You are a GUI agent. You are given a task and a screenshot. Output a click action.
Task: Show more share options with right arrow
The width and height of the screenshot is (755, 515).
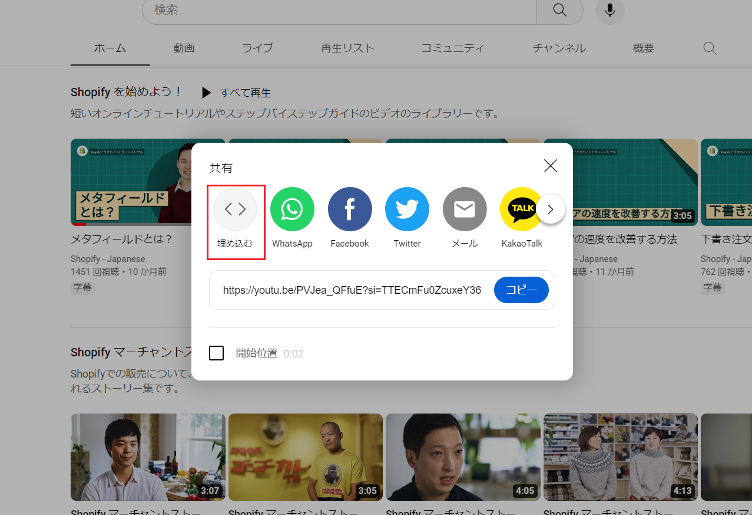(x=550, y=209)
